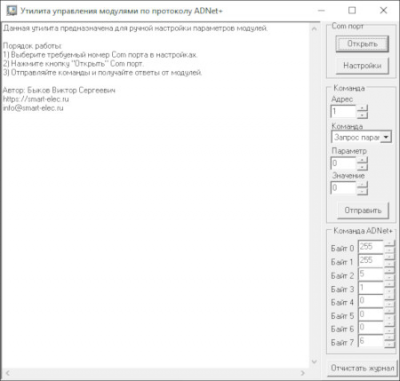
Task: Click the Значение input field
Action: (343, 188)
